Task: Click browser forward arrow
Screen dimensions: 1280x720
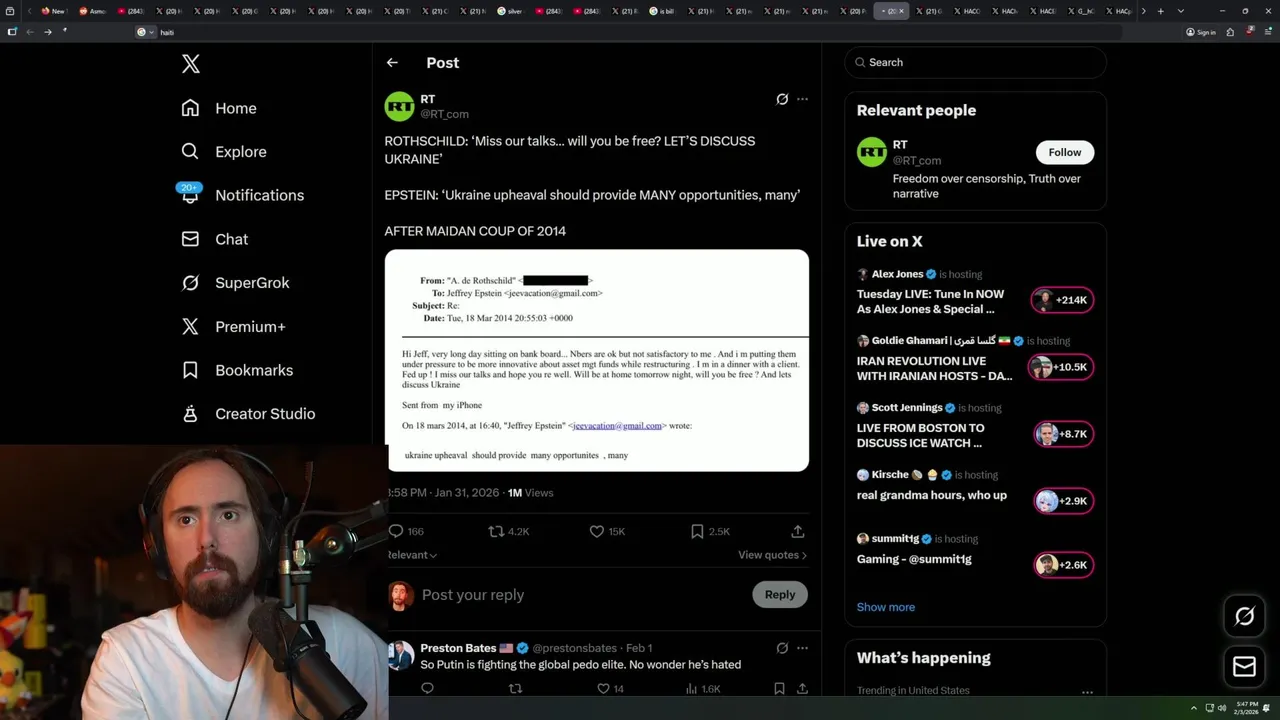Action: coord(47,32)
